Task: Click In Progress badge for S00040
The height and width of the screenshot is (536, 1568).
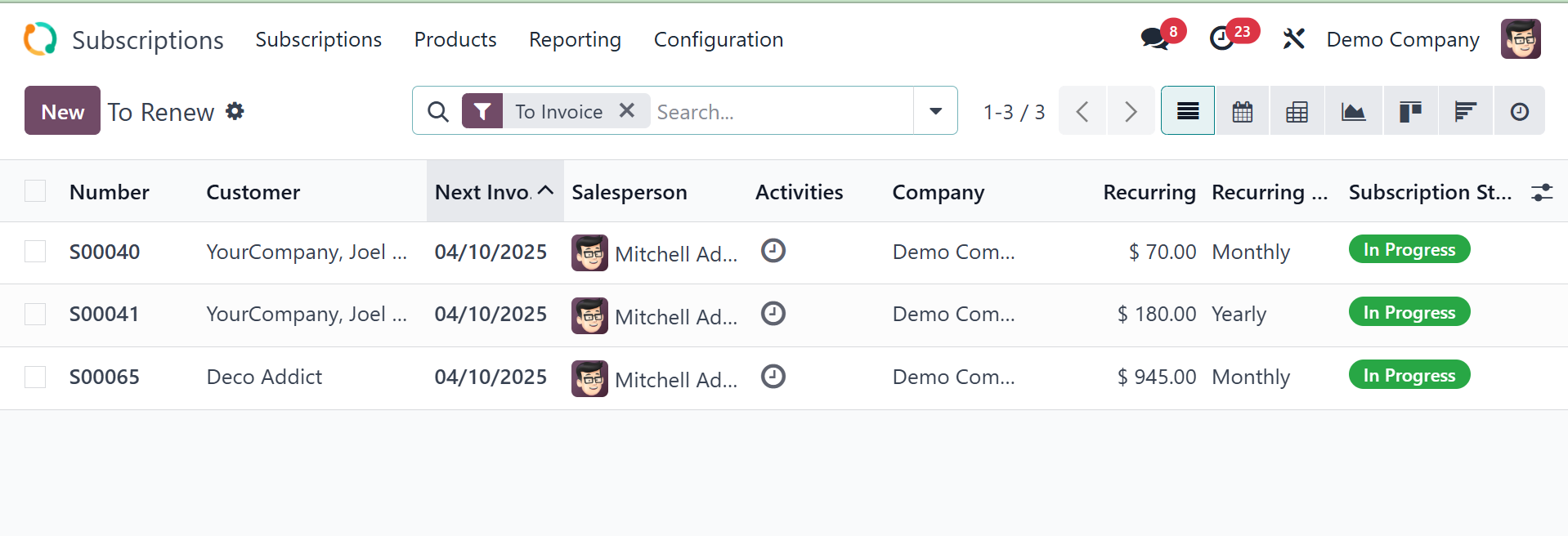Action: click(x=1409, y=249)
